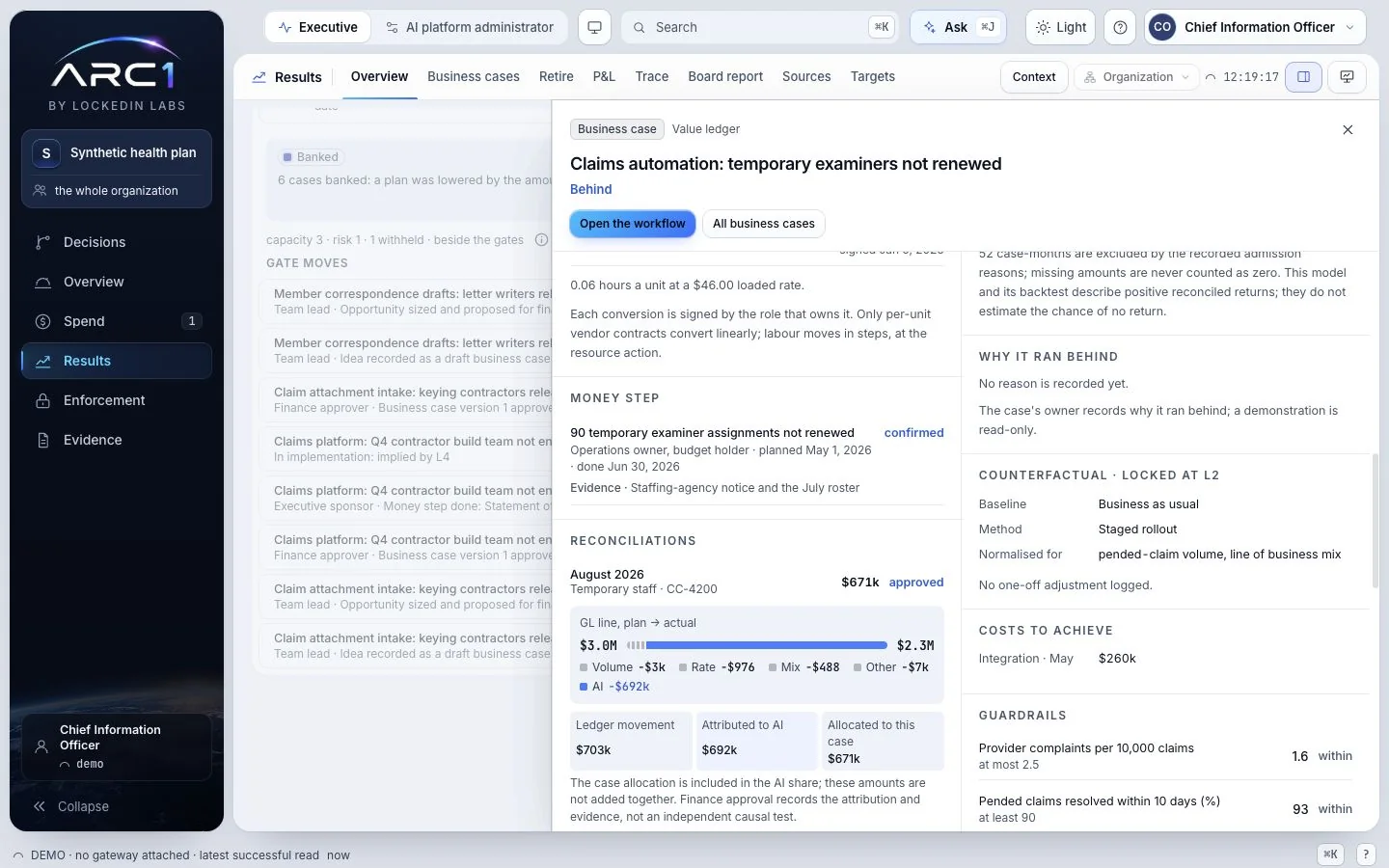Select the Executive role view
Screen dimensions: 1389x868
click(318, 27)
